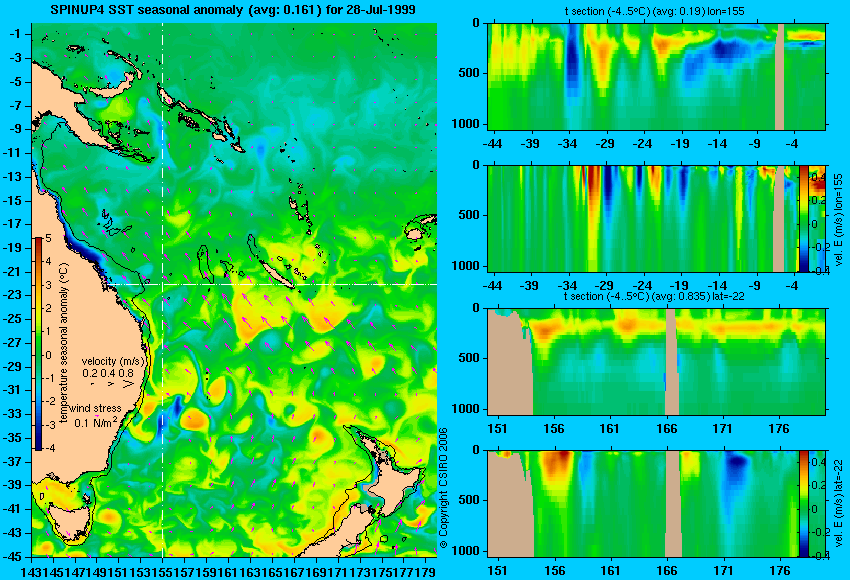Click the 'vel. E (m/s) lat=-22' label
Screen dimensions: 850x580
click(x=838, y=504)
